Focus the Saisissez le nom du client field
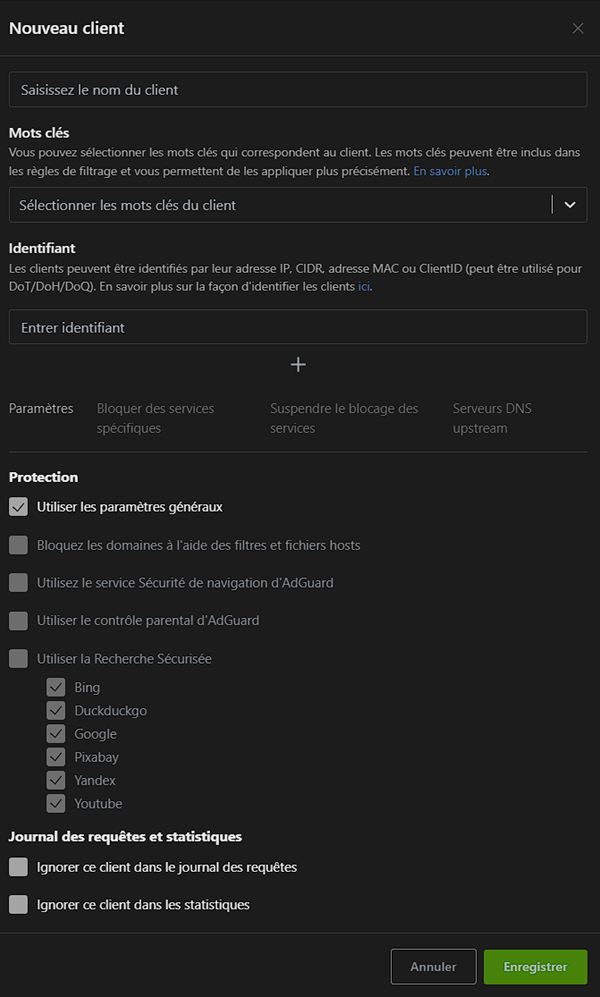This screenshot has height=997, width=600. [x=298, y=89]
